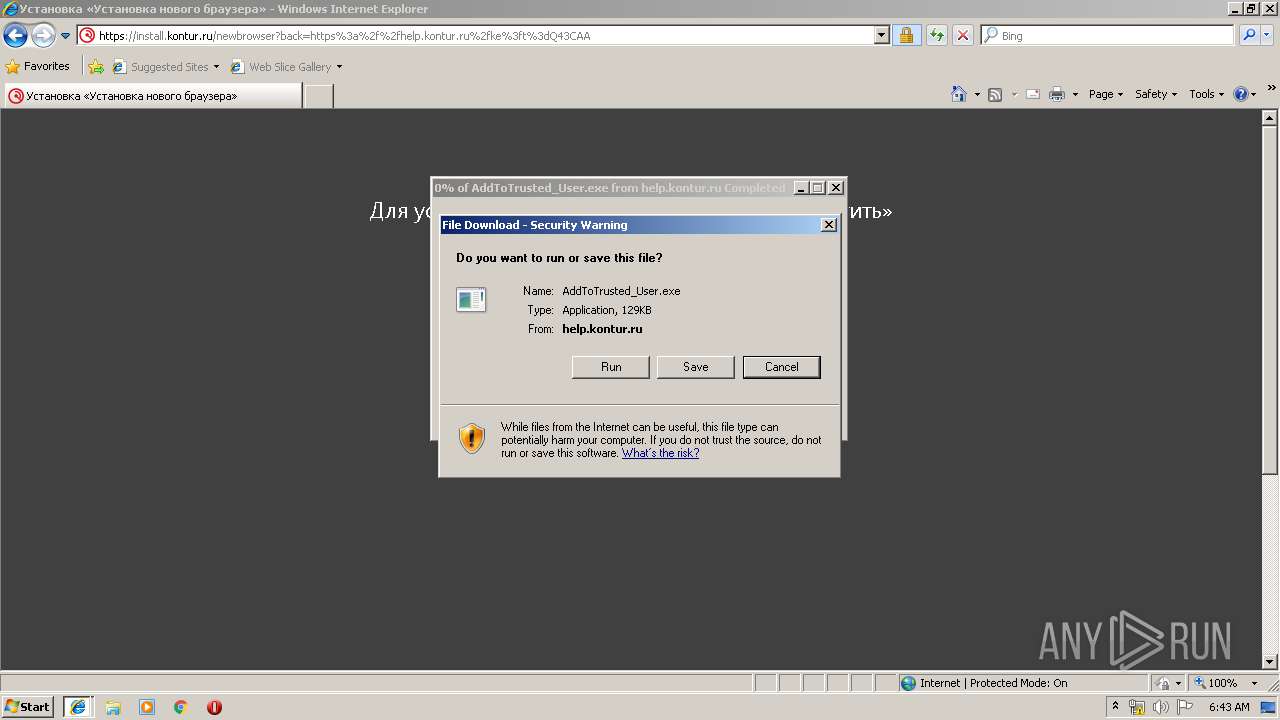Open a new blank tab
1280x720 pixels.
point(318,96)
